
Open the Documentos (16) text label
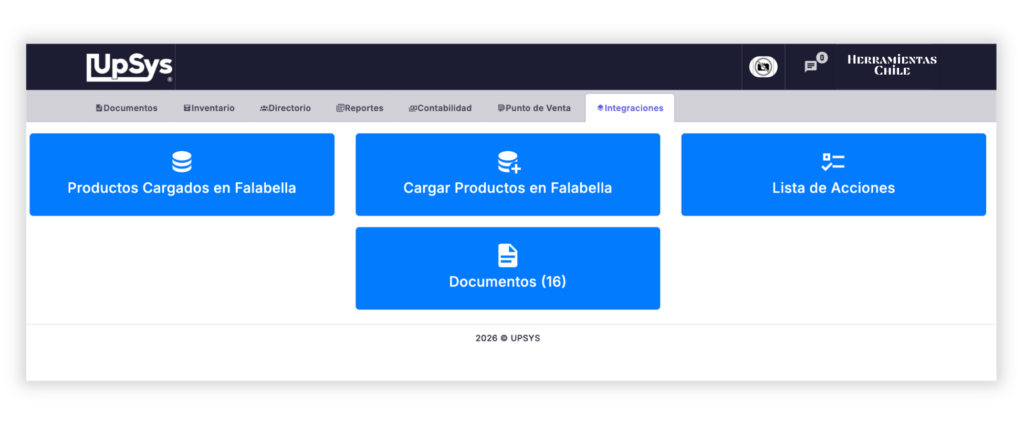[508, 282]
